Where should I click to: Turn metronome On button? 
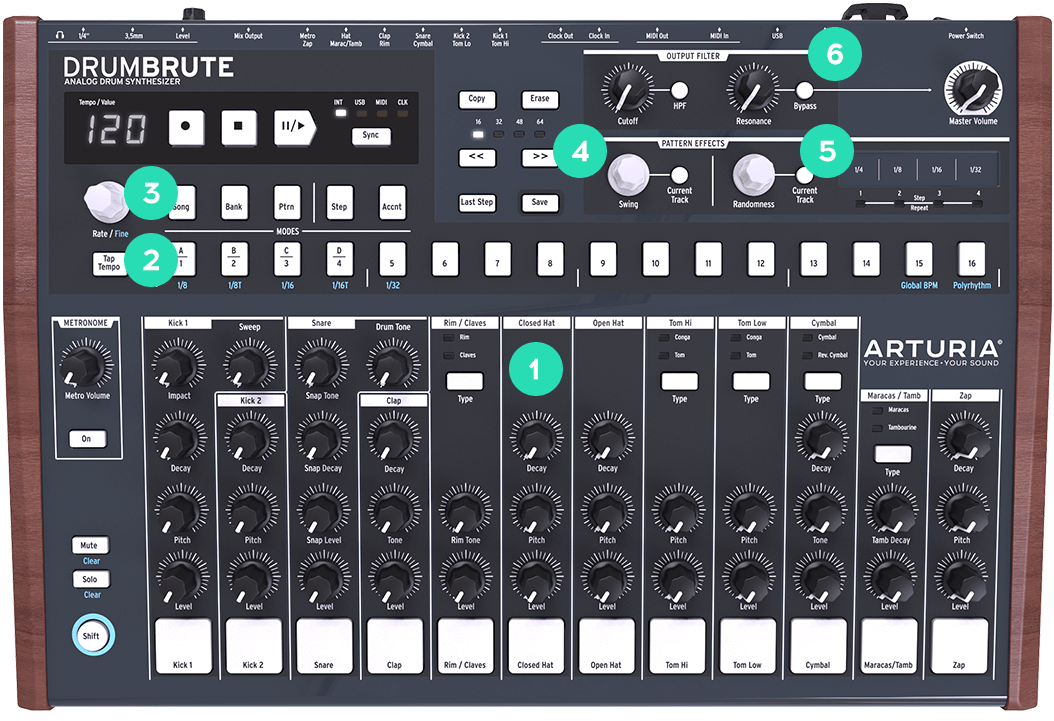(87, 439)
